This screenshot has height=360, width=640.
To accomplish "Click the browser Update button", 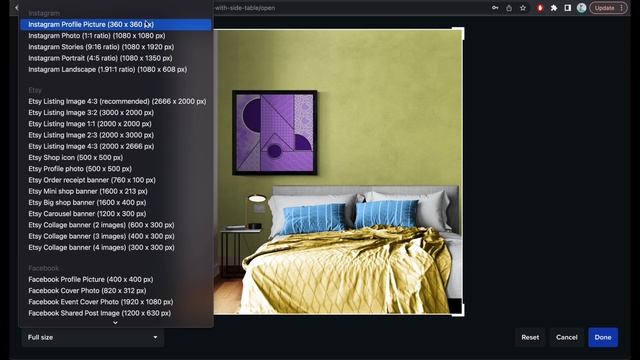I will [608, 8].
